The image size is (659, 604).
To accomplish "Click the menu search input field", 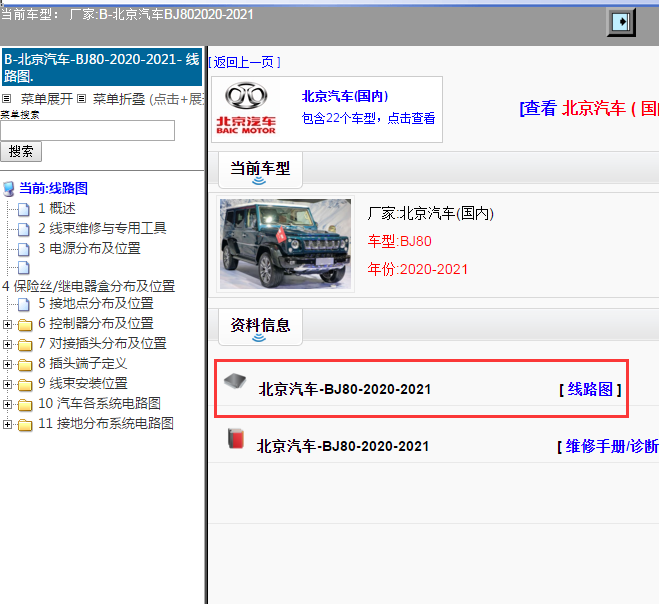I will coord(87,130).
